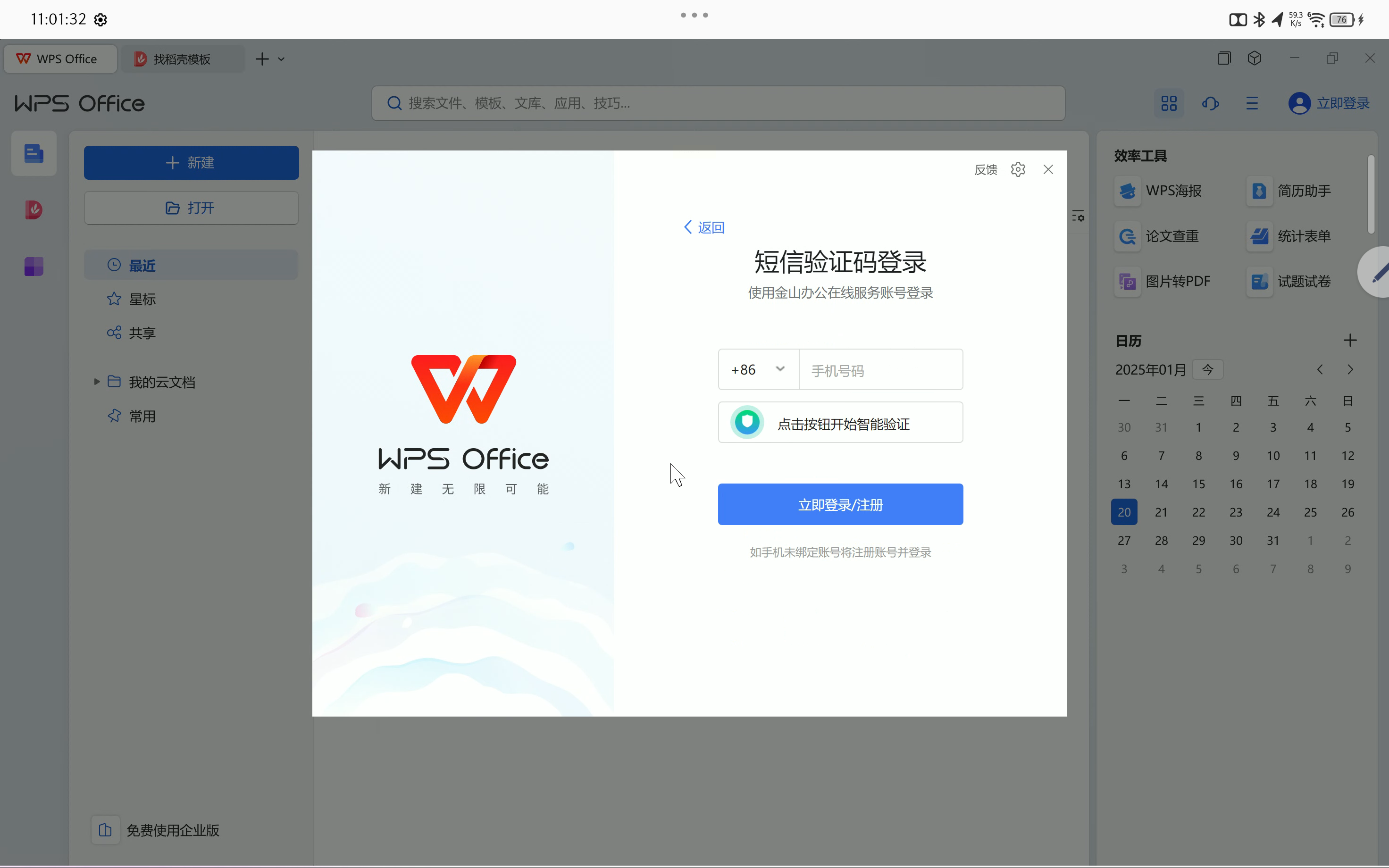Click the customer service headset icon
This screenshot has width=1389, height=868.
click(x=1210, y=103)
